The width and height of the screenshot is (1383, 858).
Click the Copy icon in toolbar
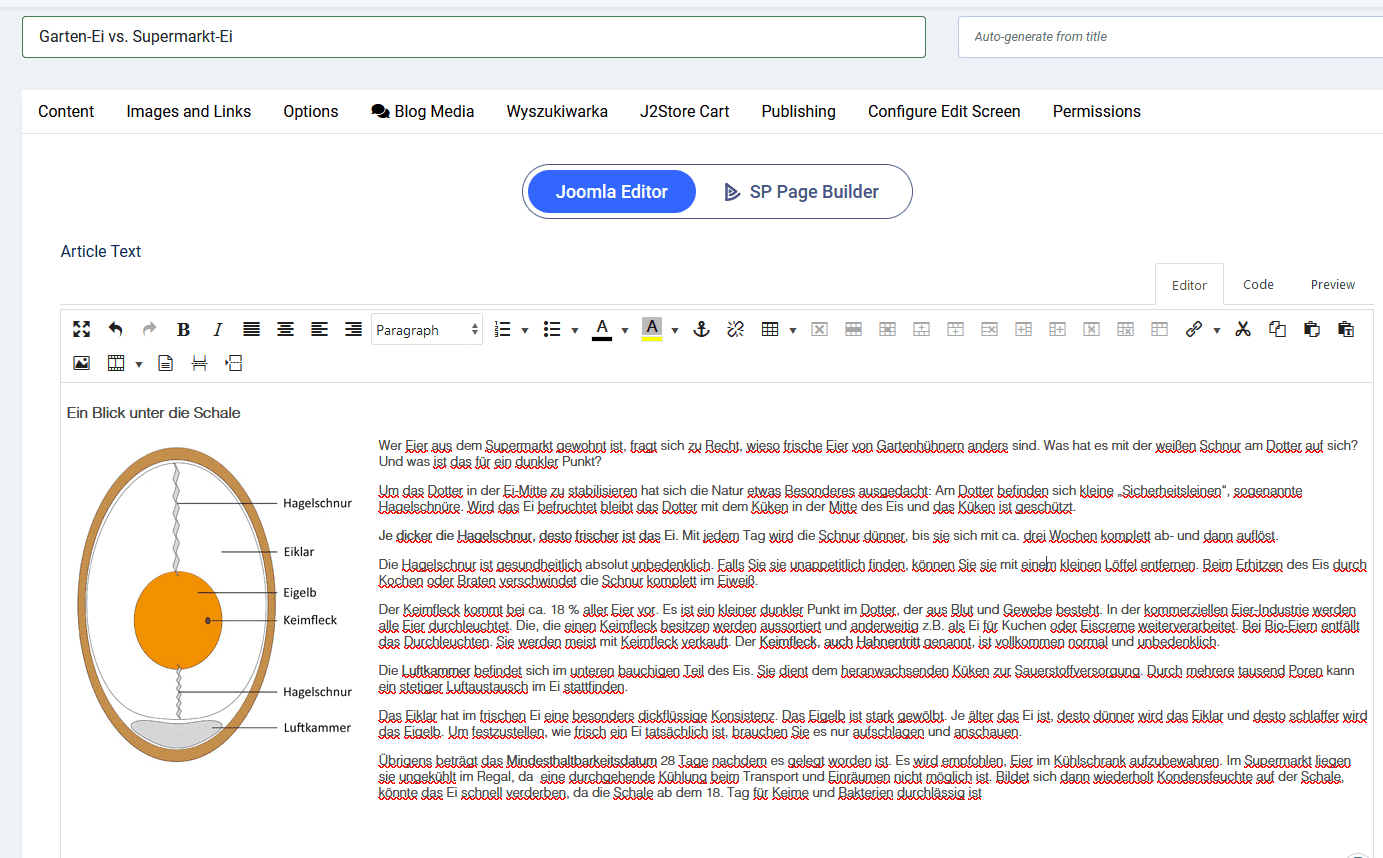click(x=1277, y=329)
